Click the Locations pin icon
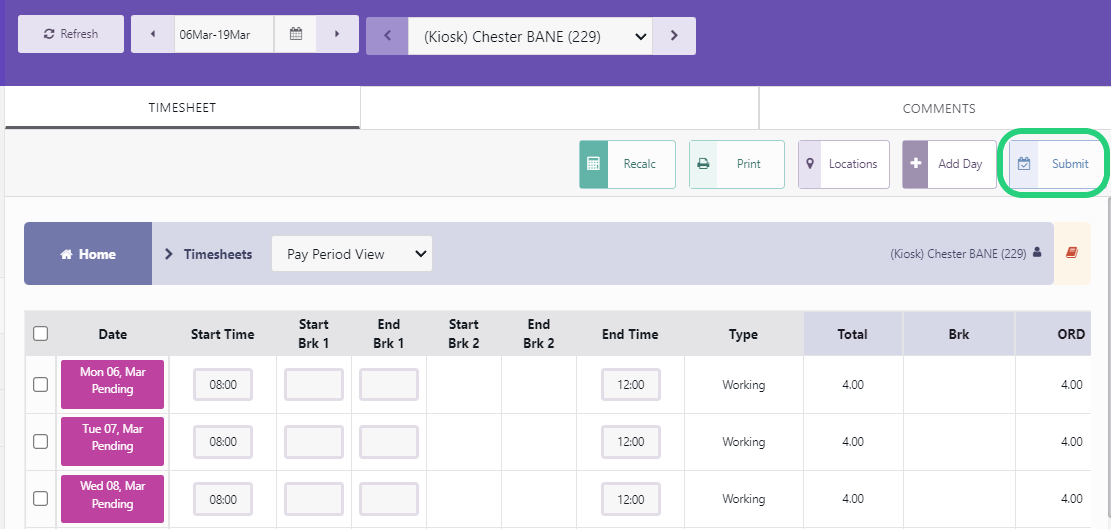Screen dimensions: 1111x529 [x=810, y=164]
